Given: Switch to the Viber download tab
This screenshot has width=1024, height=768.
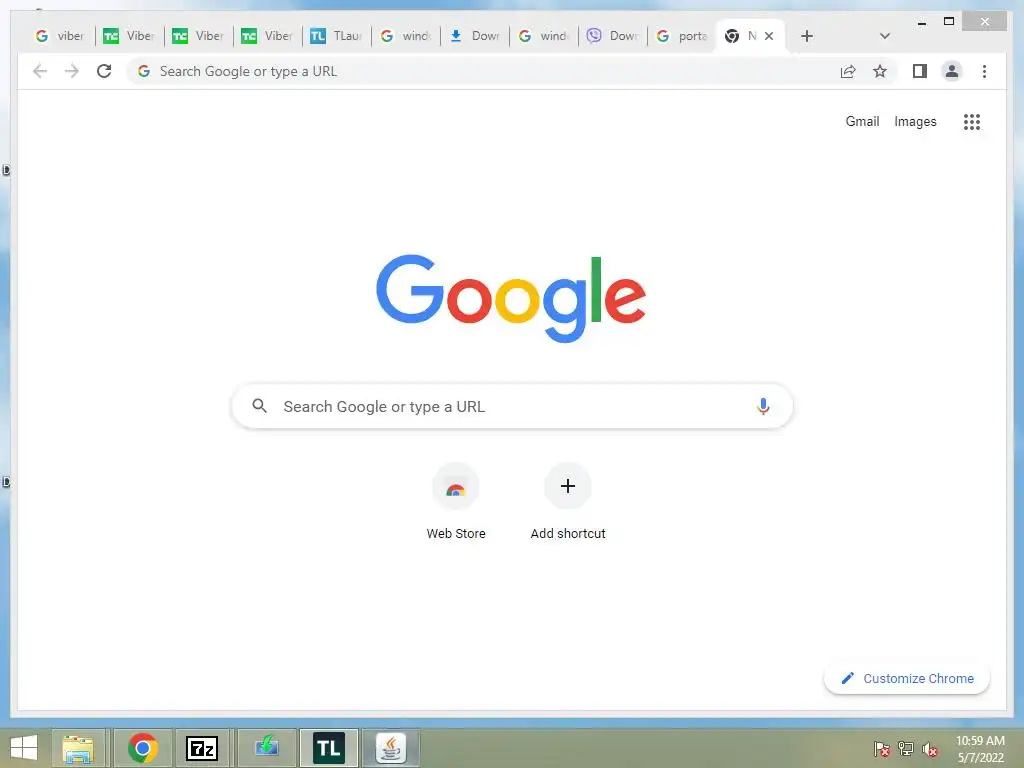Looking at the screenshot, I should pos(612,36).
